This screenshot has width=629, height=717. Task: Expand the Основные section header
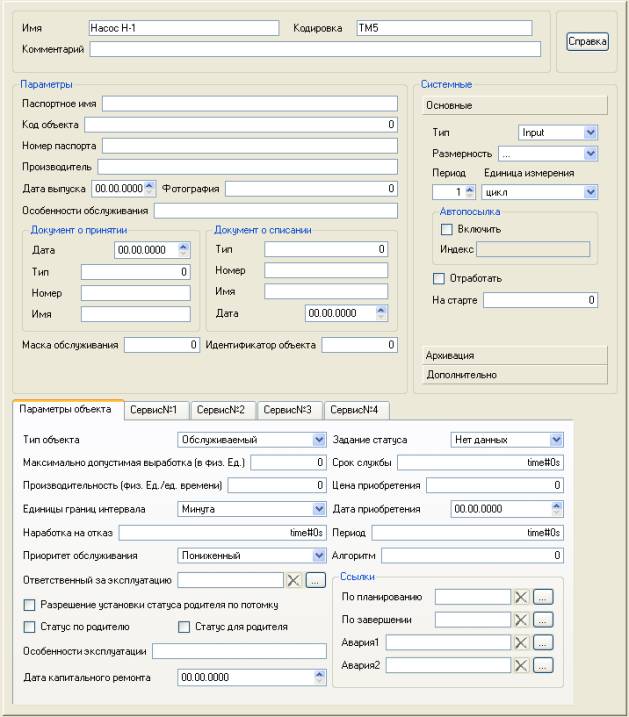514,105
